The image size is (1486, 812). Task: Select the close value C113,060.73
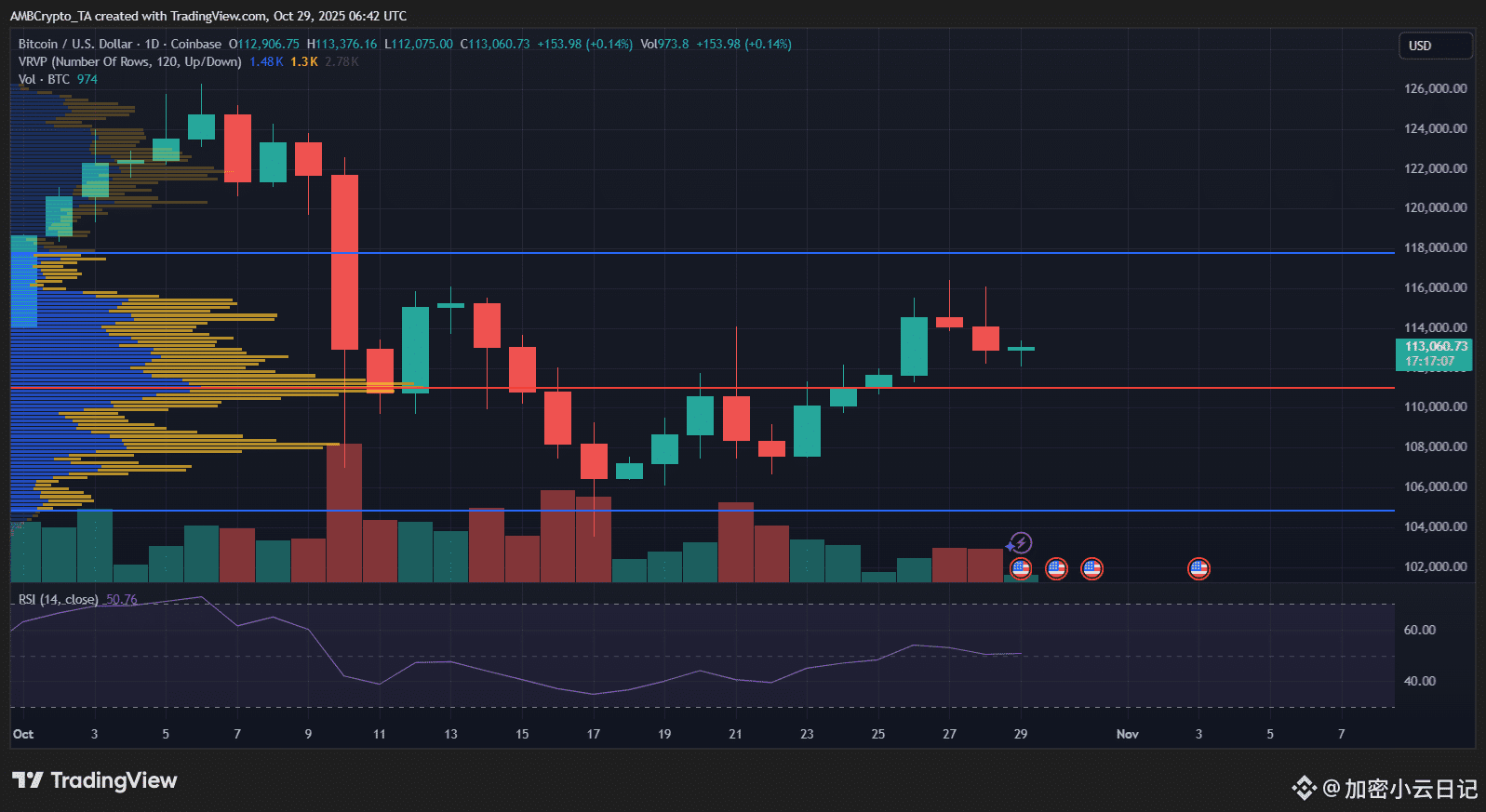[495, 44]
